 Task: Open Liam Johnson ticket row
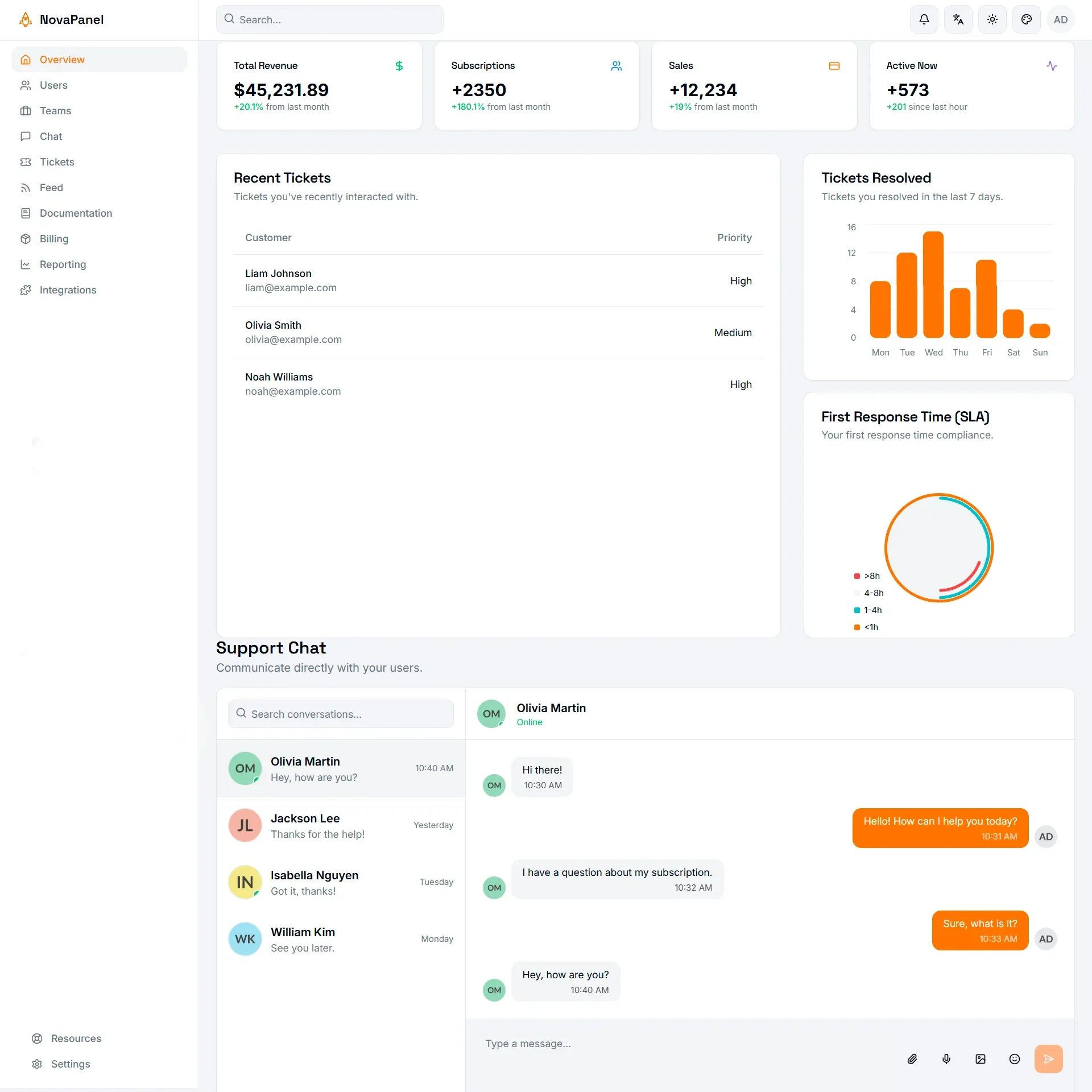coord(498,280)
